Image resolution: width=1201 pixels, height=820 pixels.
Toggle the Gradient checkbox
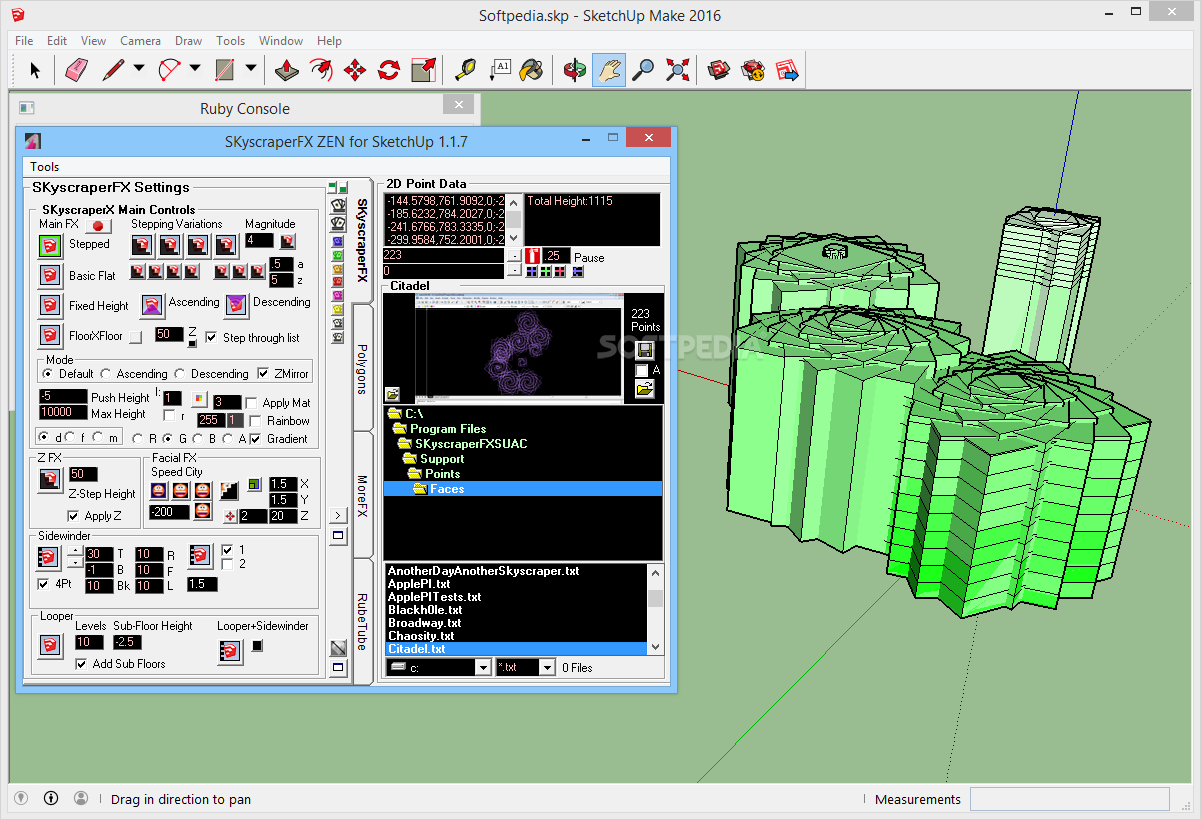click(255, 438)
